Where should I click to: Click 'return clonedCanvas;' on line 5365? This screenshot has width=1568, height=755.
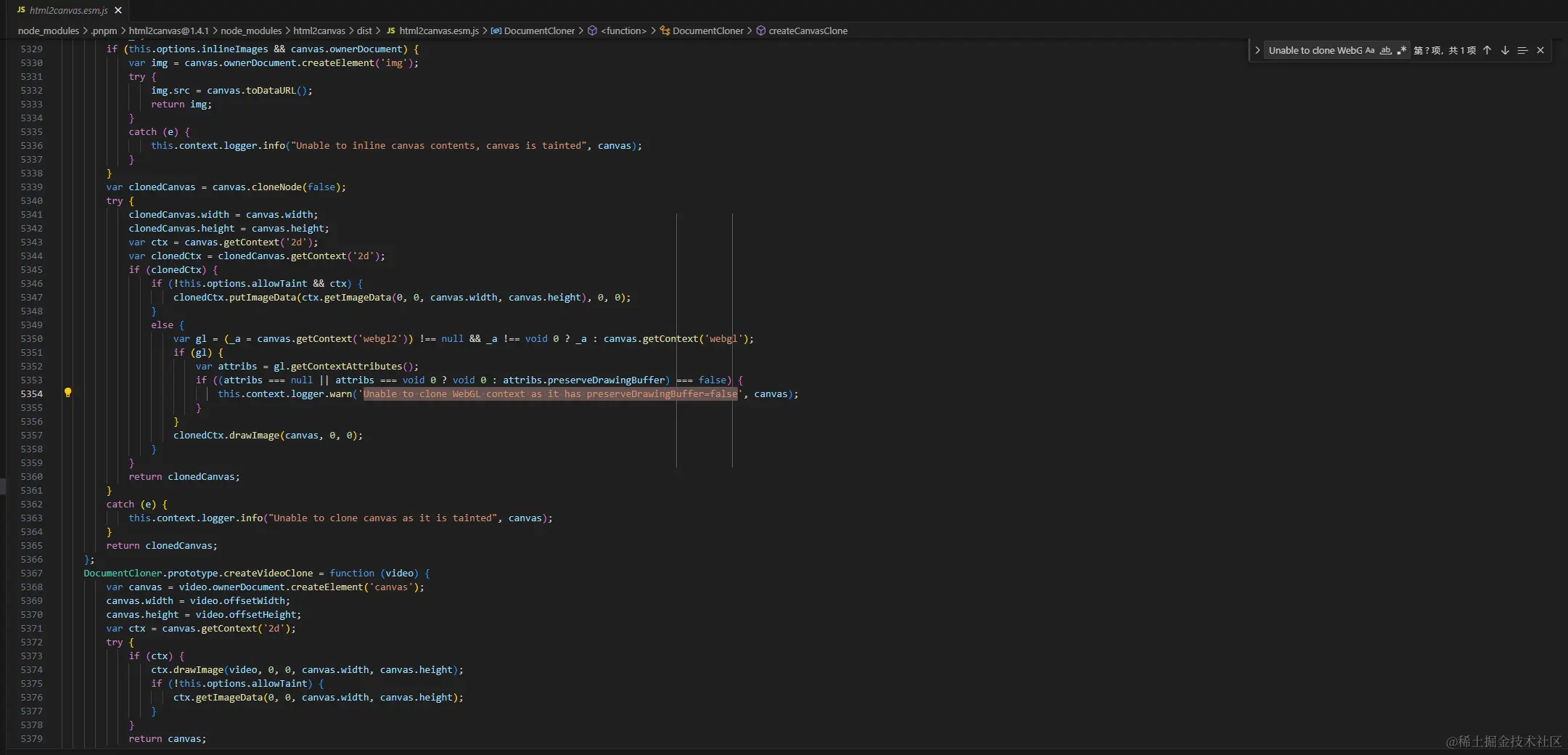click(162, 545)
